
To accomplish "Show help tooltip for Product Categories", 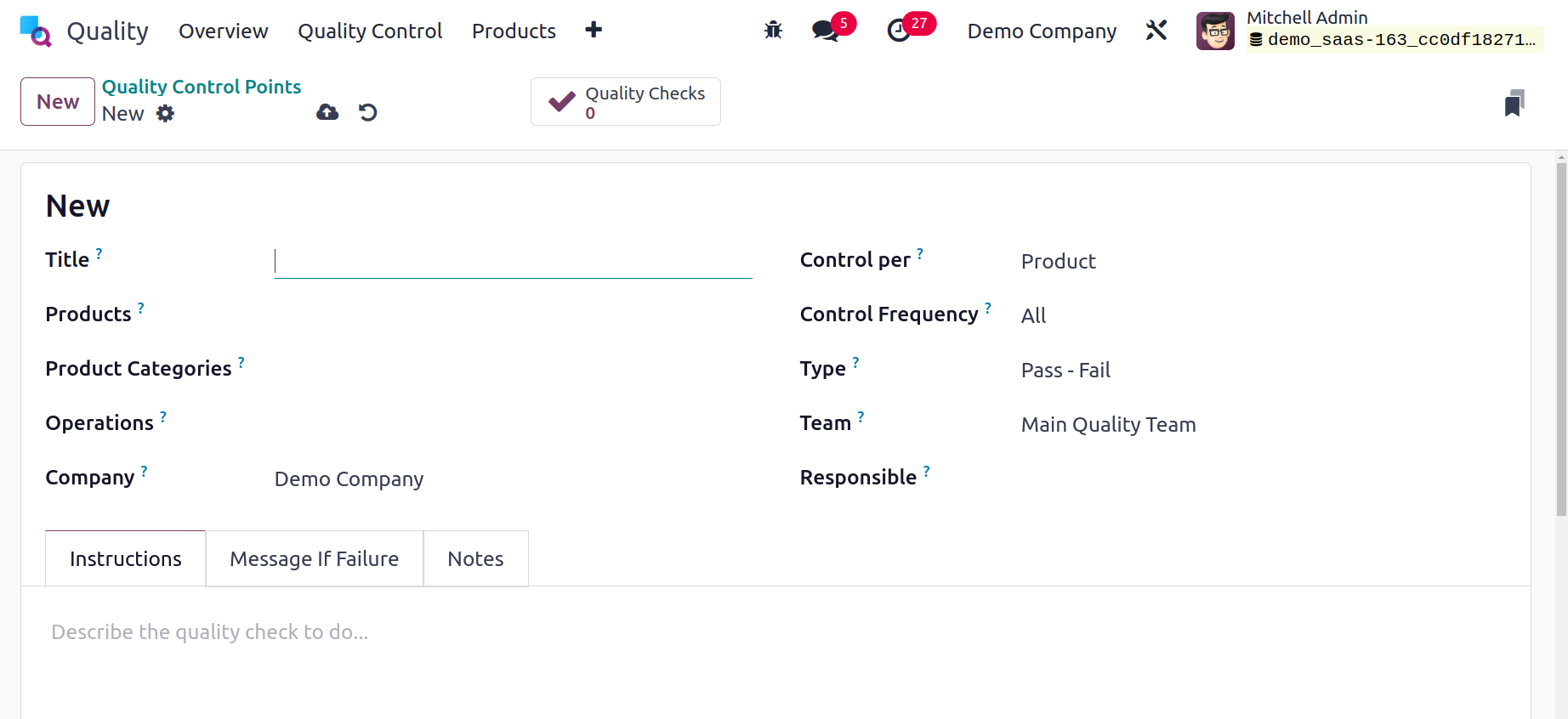I will click(x=241, y=362).
